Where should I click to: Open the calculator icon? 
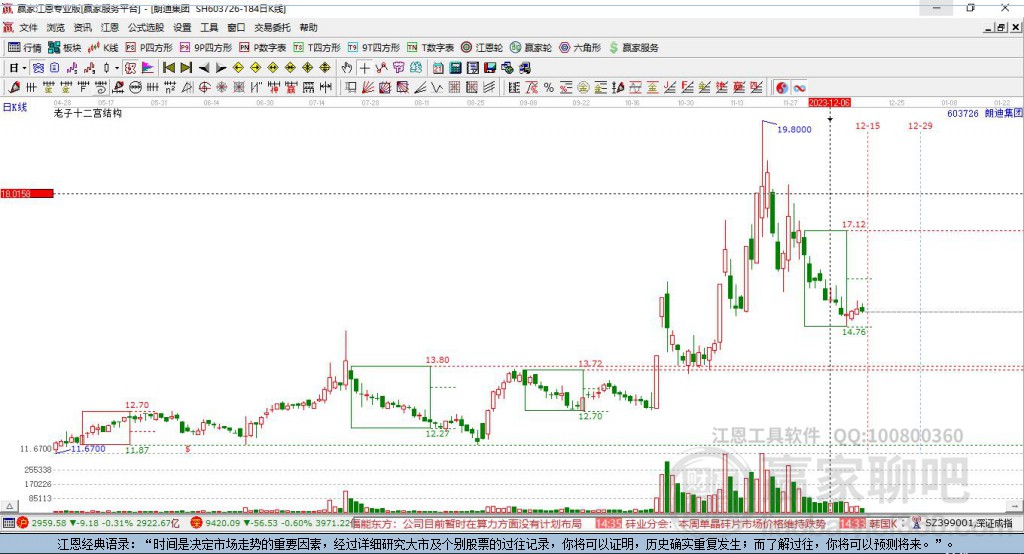pos(455,68)
